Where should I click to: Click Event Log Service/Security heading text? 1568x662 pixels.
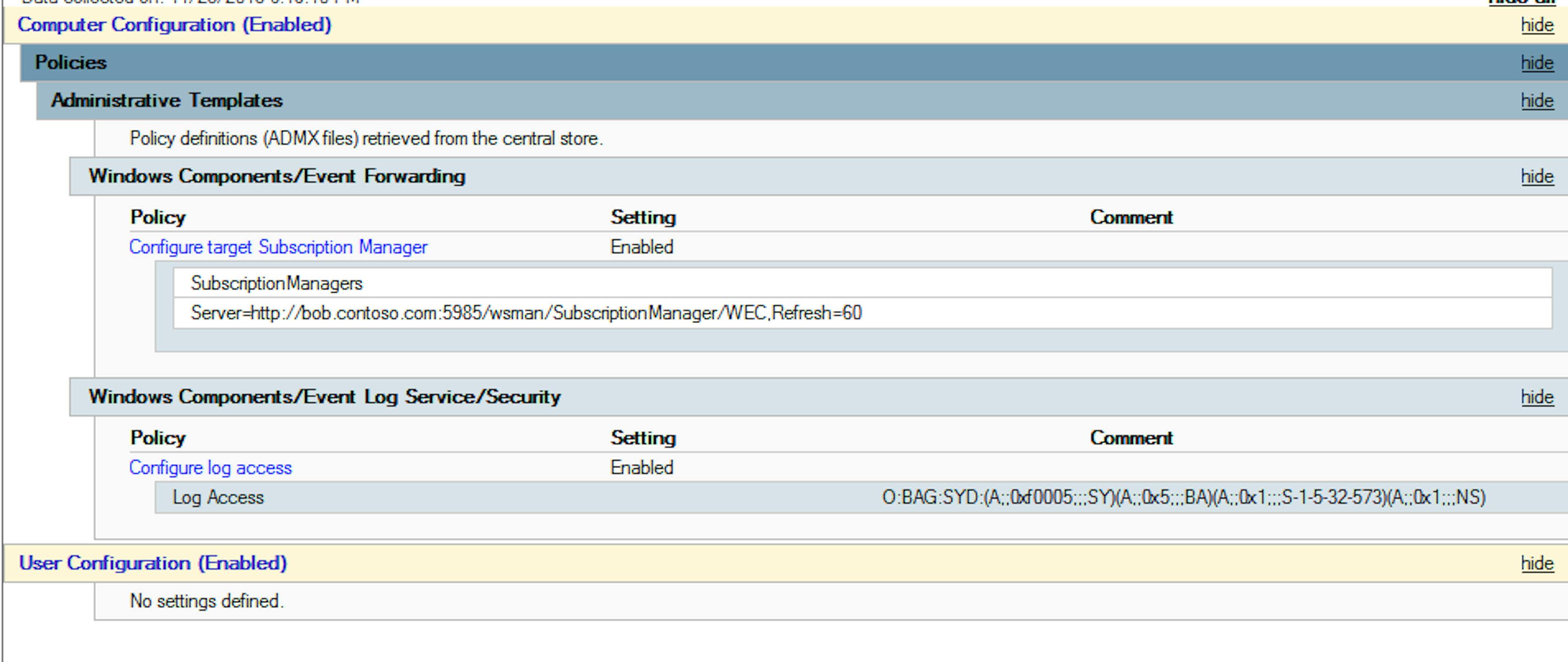[325, 396]
